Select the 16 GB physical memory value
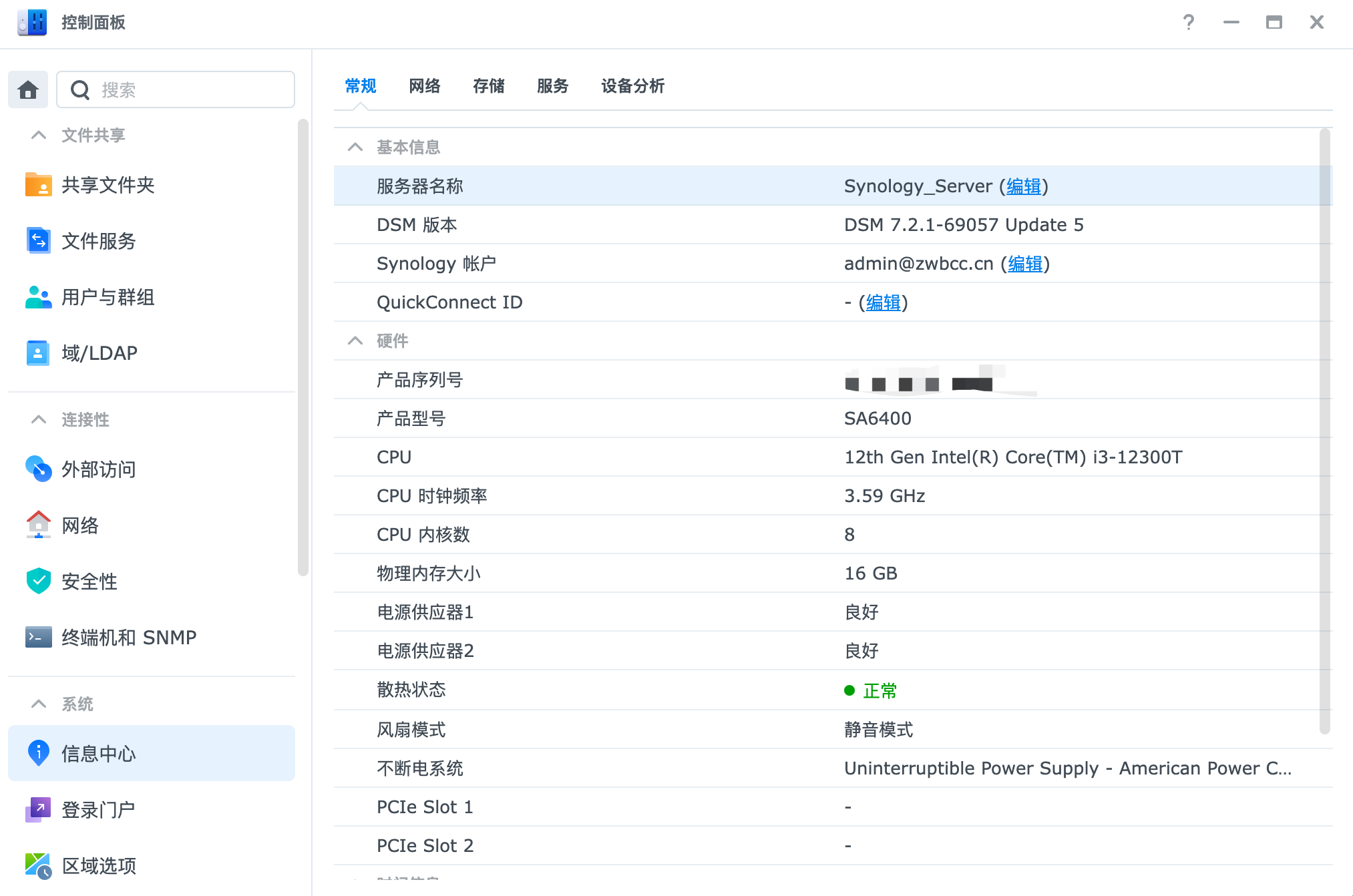 (x=871, y=574)
